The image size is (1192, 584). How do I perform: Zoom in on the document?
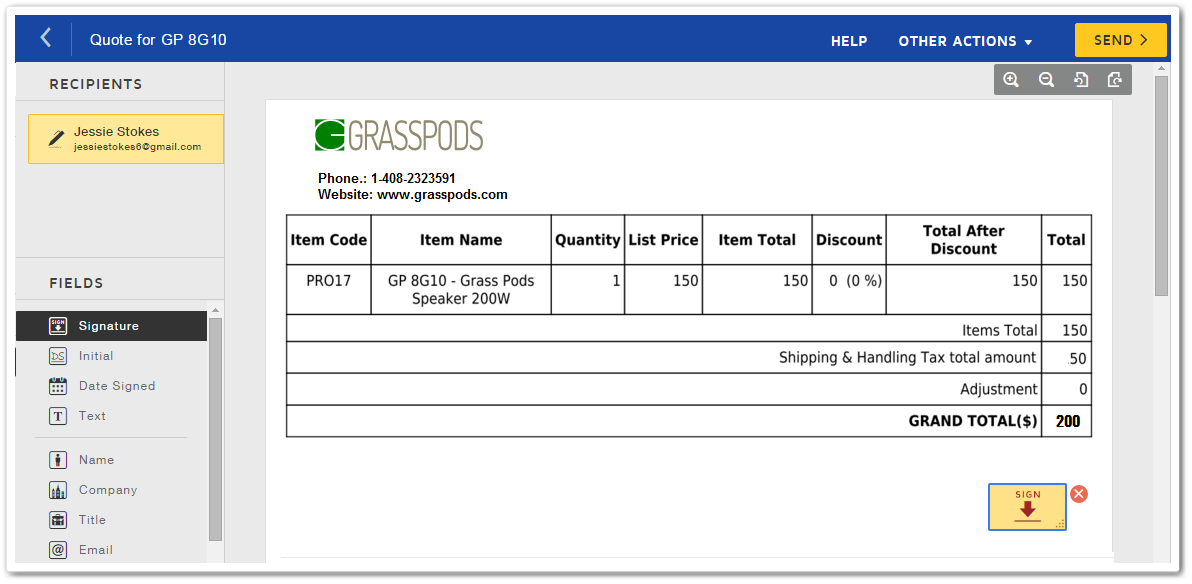1011,80
